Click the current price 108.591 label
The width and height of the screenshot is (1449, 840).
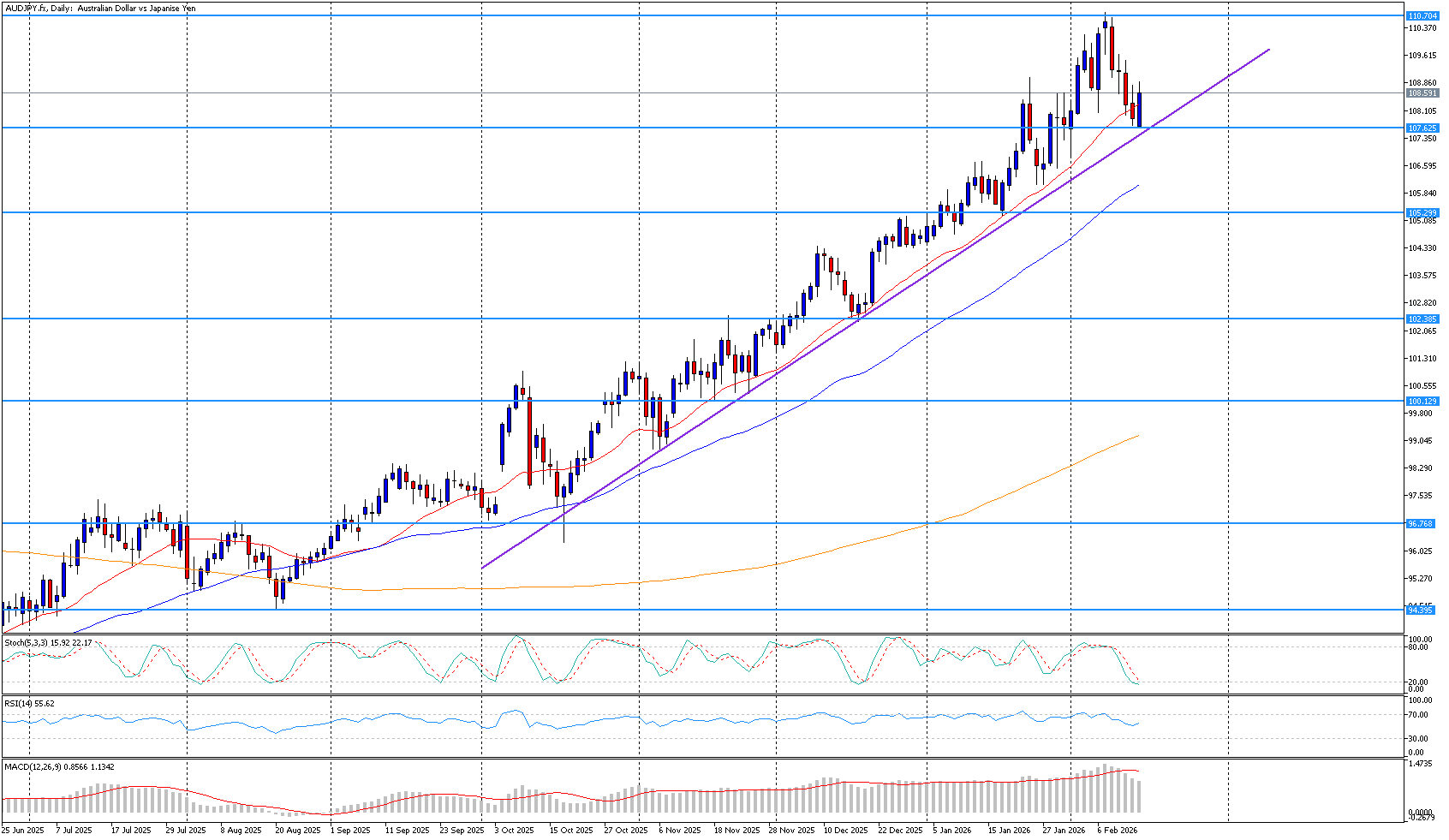click(x=1422, y=92)
